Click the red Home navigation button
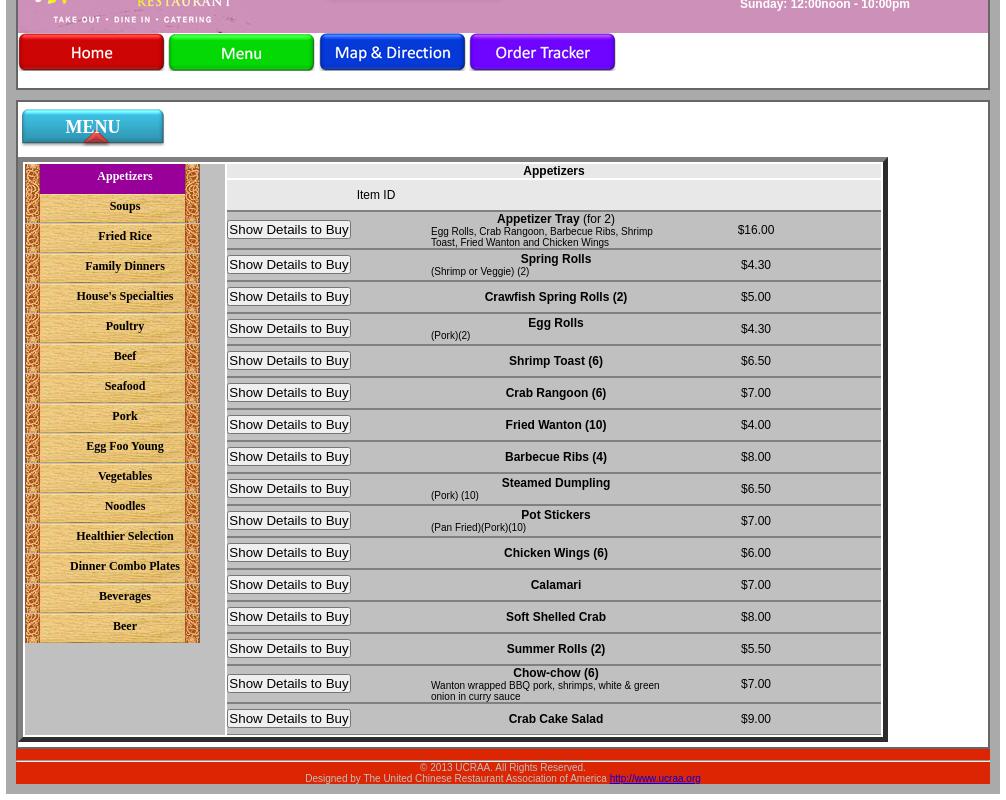This screenshot has height=800, width=1006. click(x=91, y=53)
